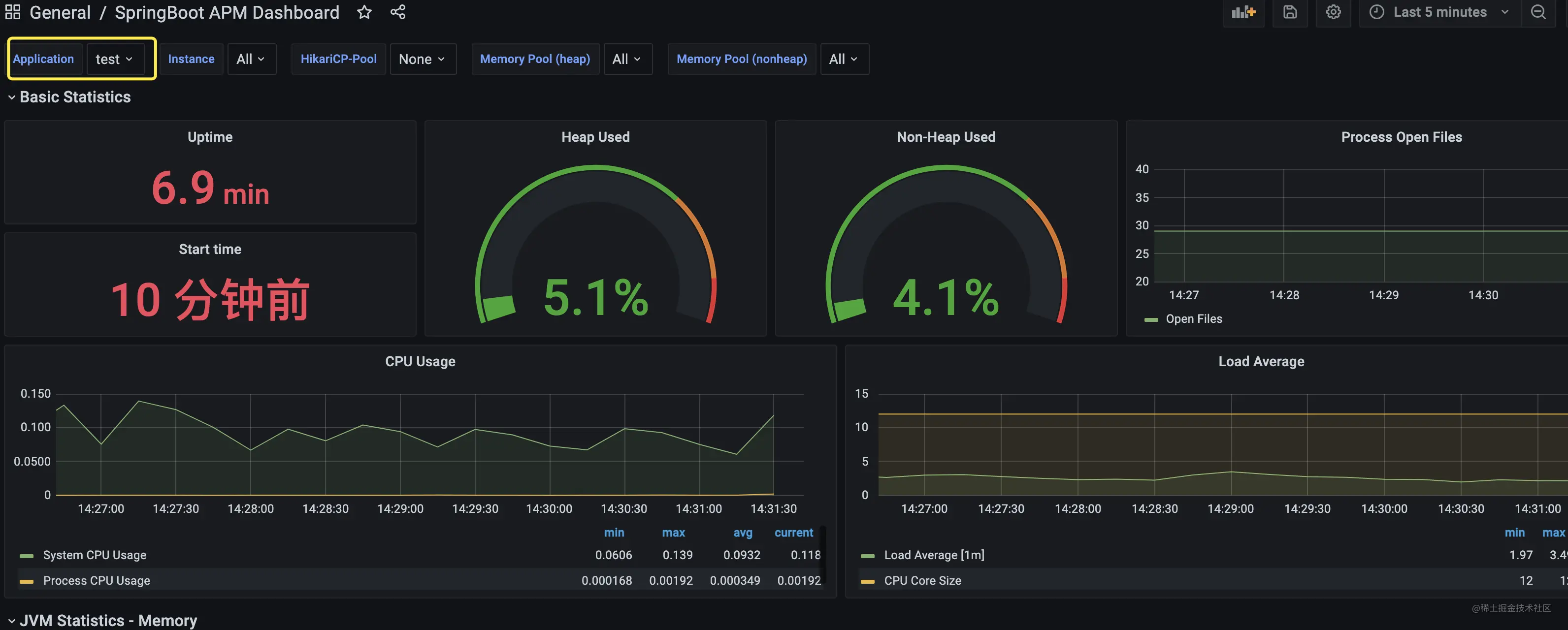Star the SpringBoot APM Dashboard
1568x630 pixels.
(x=364, y=12)
